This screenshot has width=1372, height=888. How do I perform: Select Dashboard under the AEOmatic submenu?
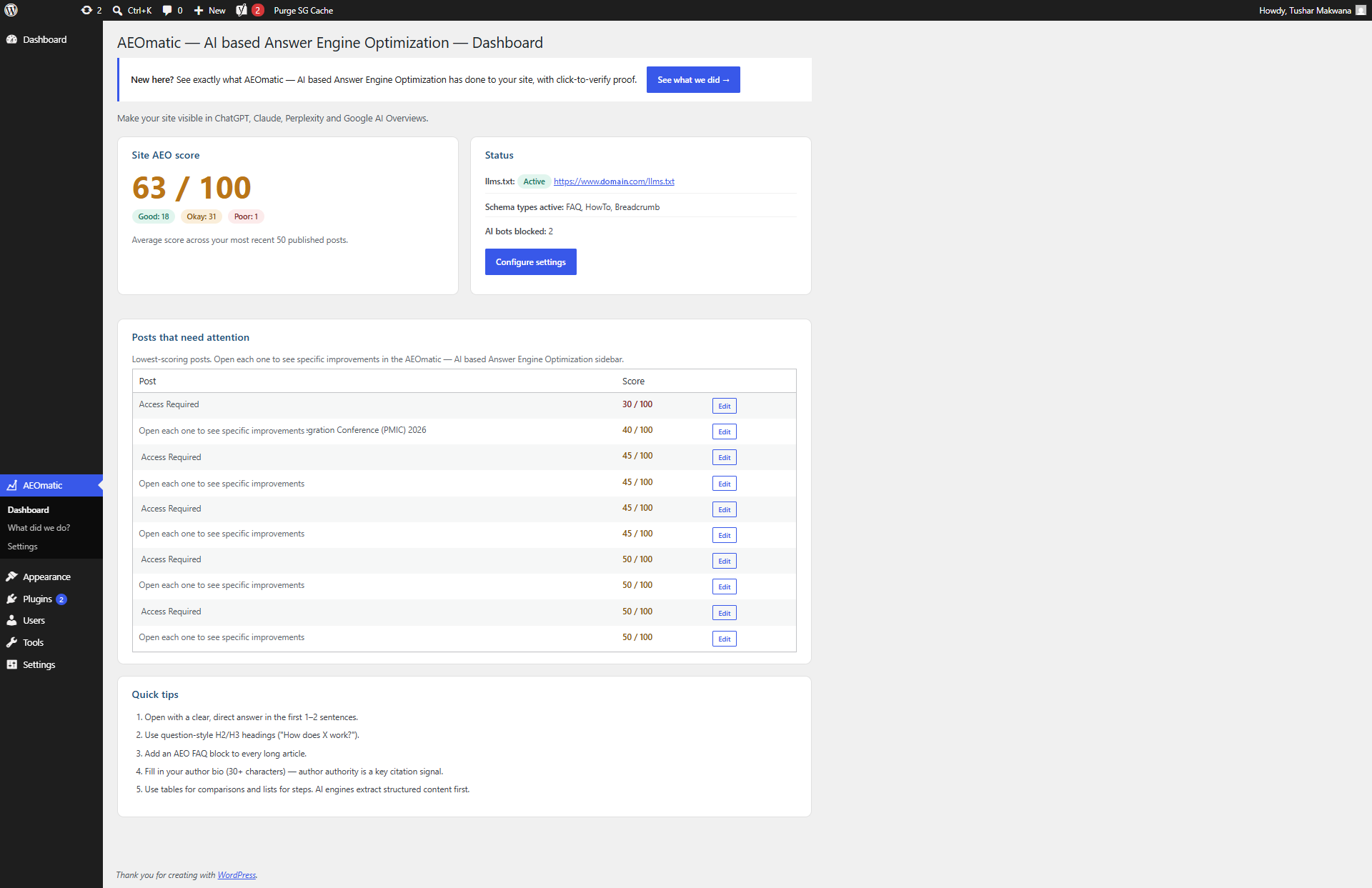[29, 509]
